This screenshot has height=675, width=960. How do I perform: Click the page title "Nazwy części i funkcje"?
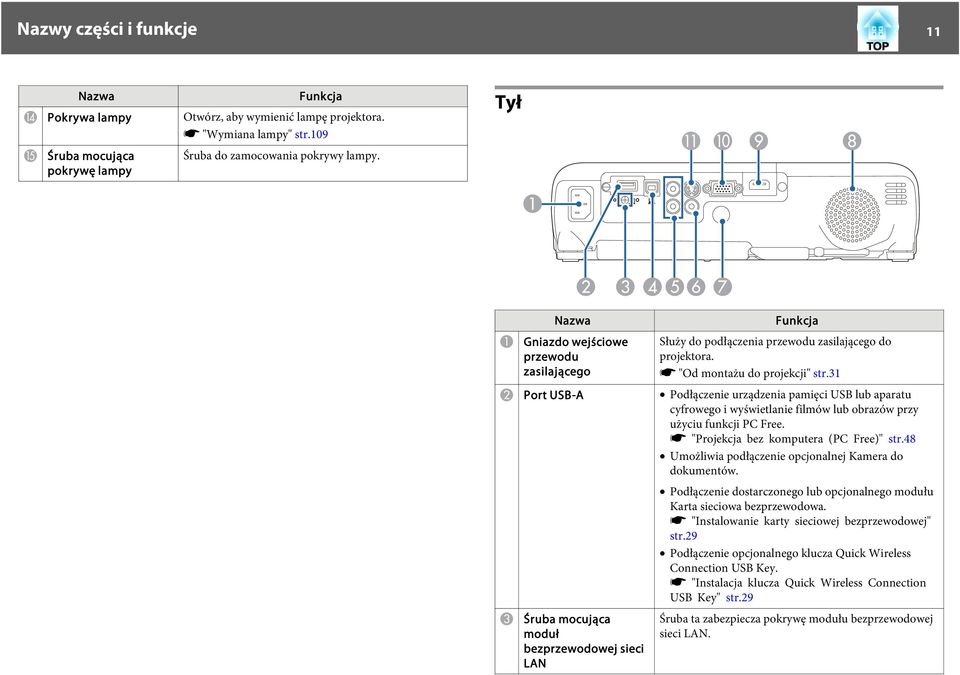point(107,29)
